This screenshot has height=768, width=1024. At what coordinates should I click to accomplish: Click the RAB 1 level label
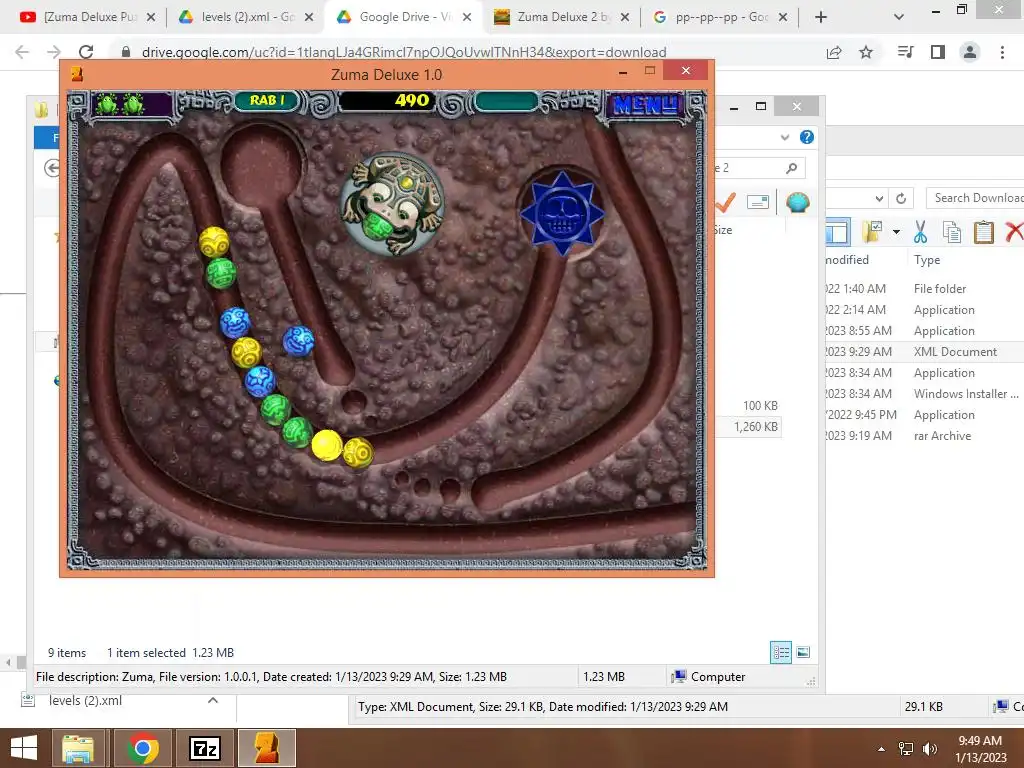pos(267,101)
